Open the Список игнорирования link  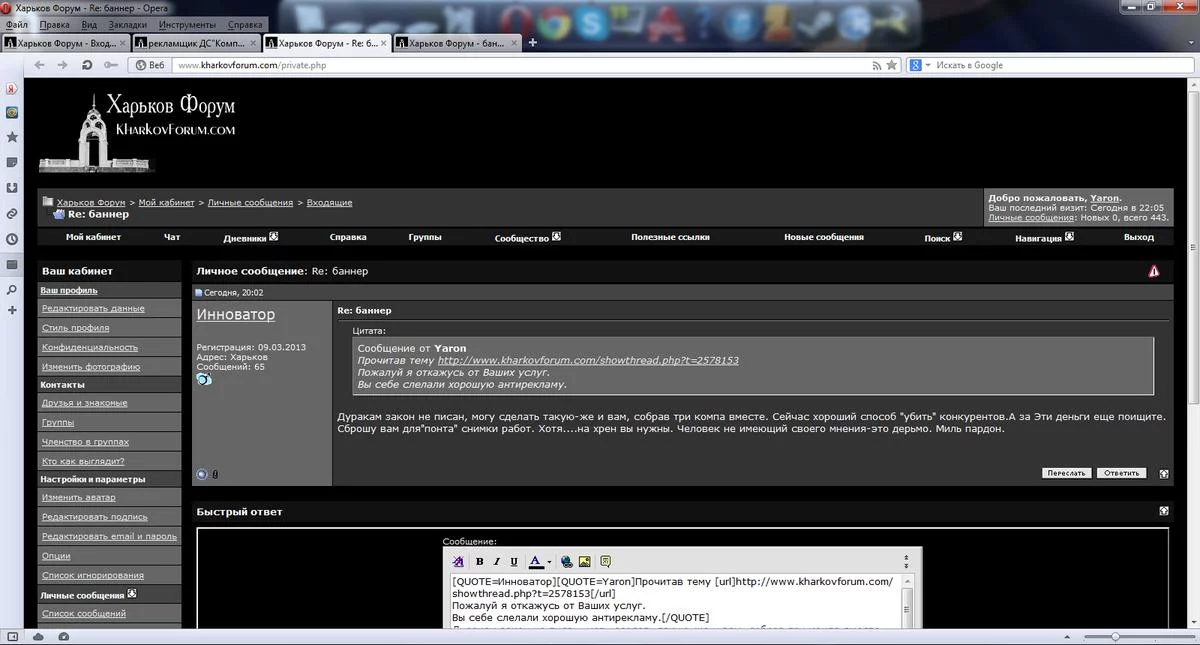(93, 575)
